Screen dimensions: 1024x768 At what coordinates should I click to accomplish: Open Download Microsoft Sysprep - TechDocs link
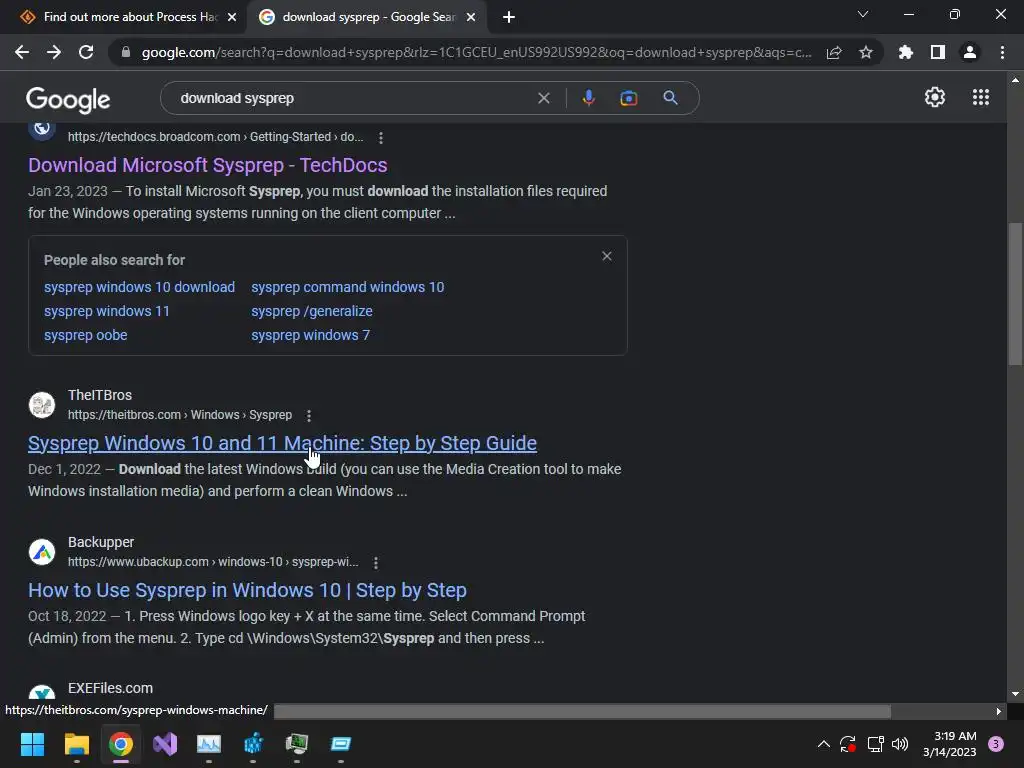pyautogui.click(x=208, y=165)
